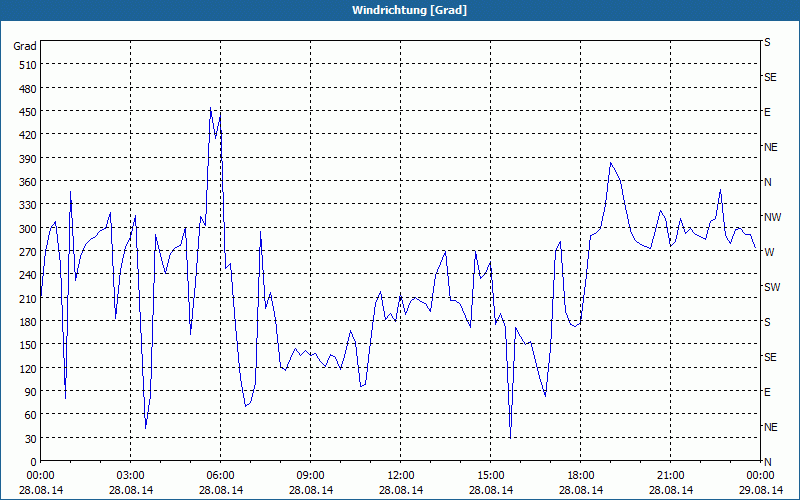
Task: Select the W compass label
Action: pos(769,252)
